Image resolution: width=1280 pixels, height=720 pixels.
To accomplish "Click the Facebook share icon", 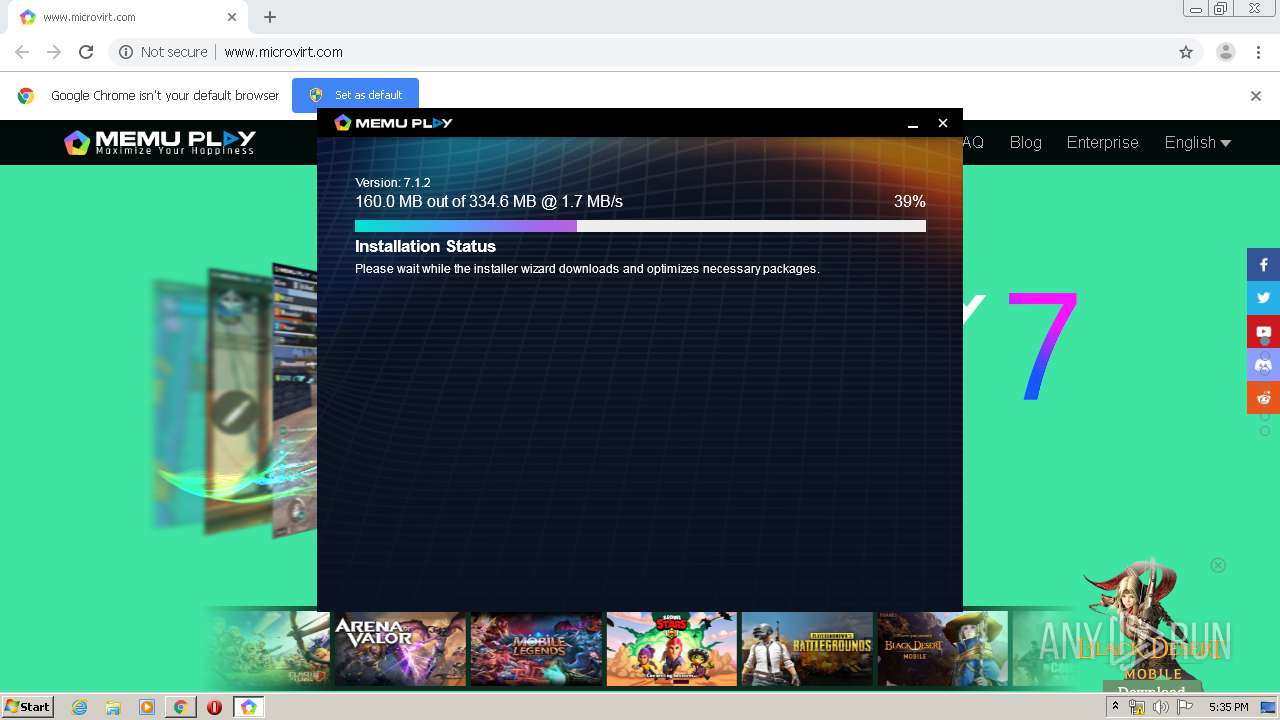I will click(1263, 265).
